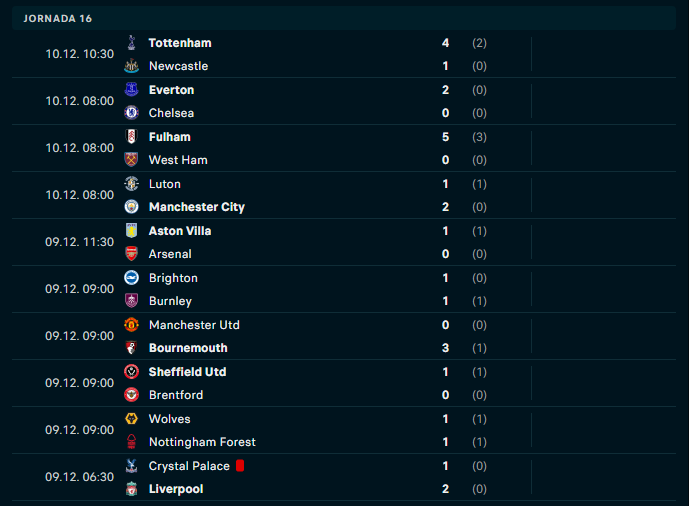Open the Luton versus Manchester City match row
This screenshot has height=506, width=689.
(344, 195)
